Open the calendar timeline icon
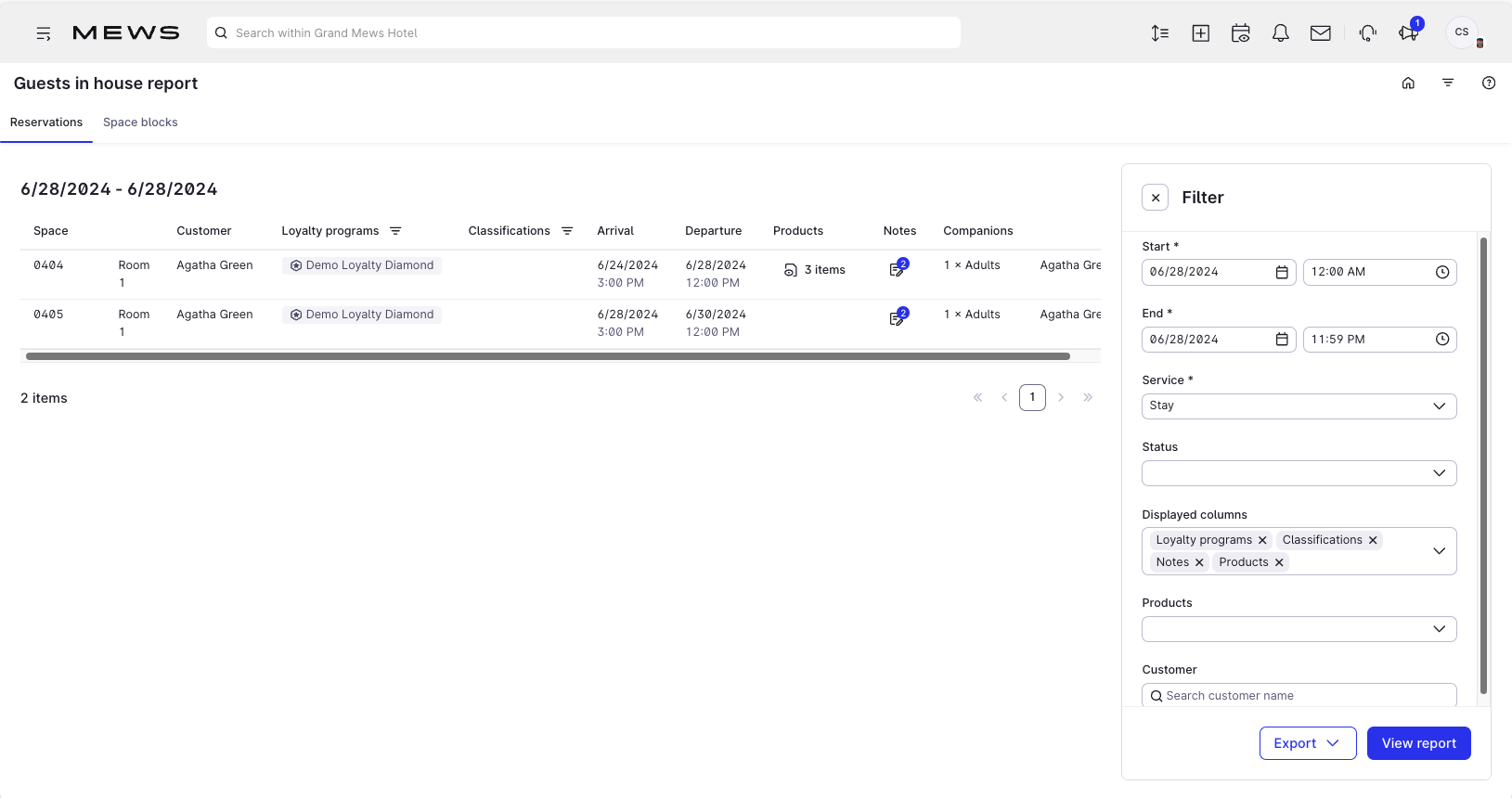Viewport: 1512px width, 798px height. 1240,33
